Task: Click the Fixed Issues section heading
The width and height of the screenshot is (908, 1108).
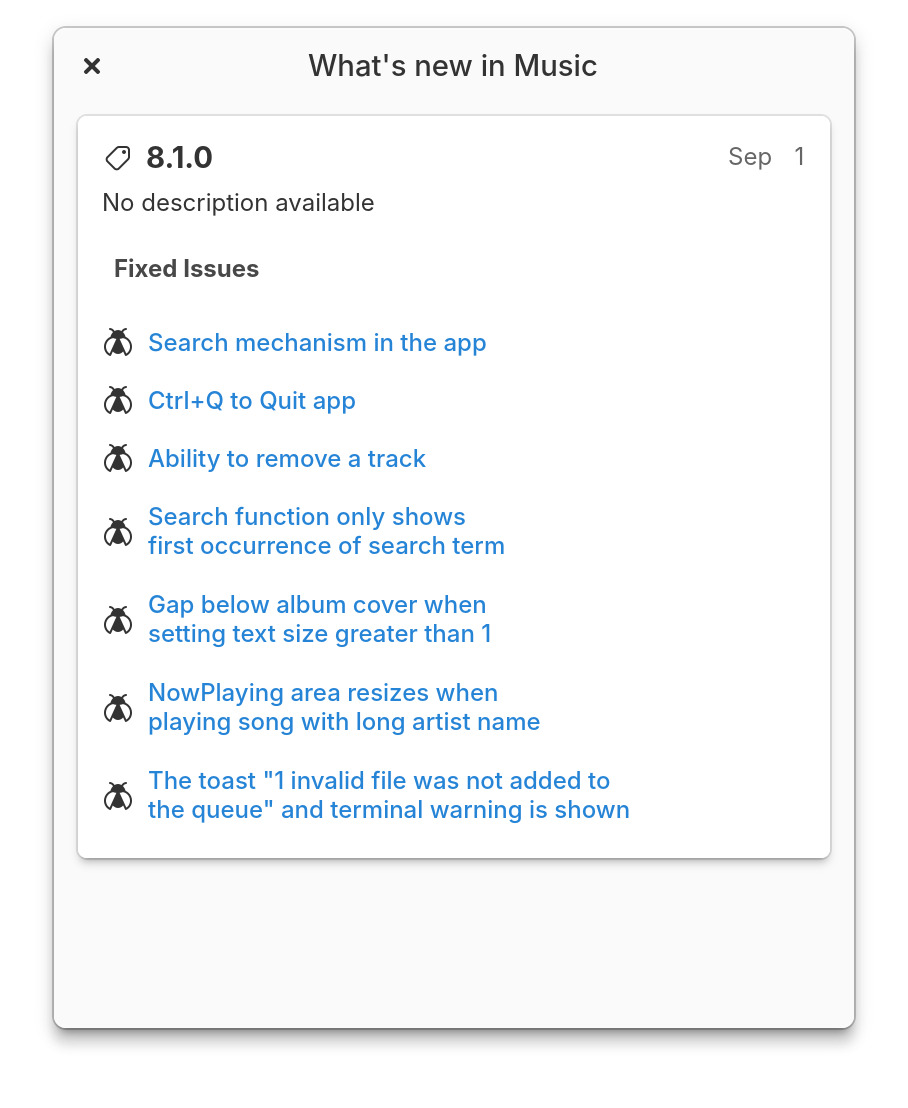Action: click(x=186, y=269)
